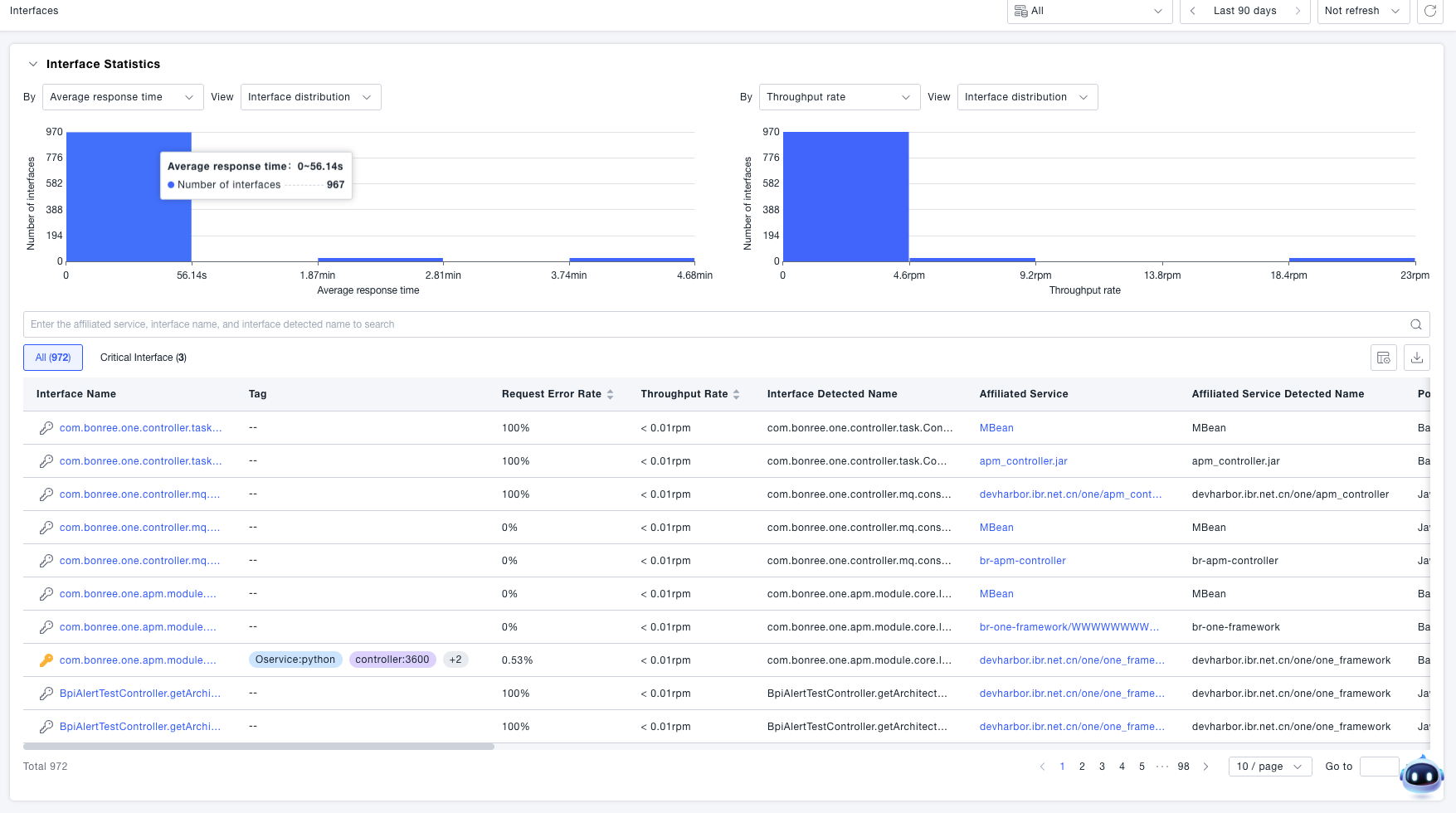This screenshot has height=813, width=1456.
Task: Sort by Throughput Rate column
Action: click(x=736, y=395)
